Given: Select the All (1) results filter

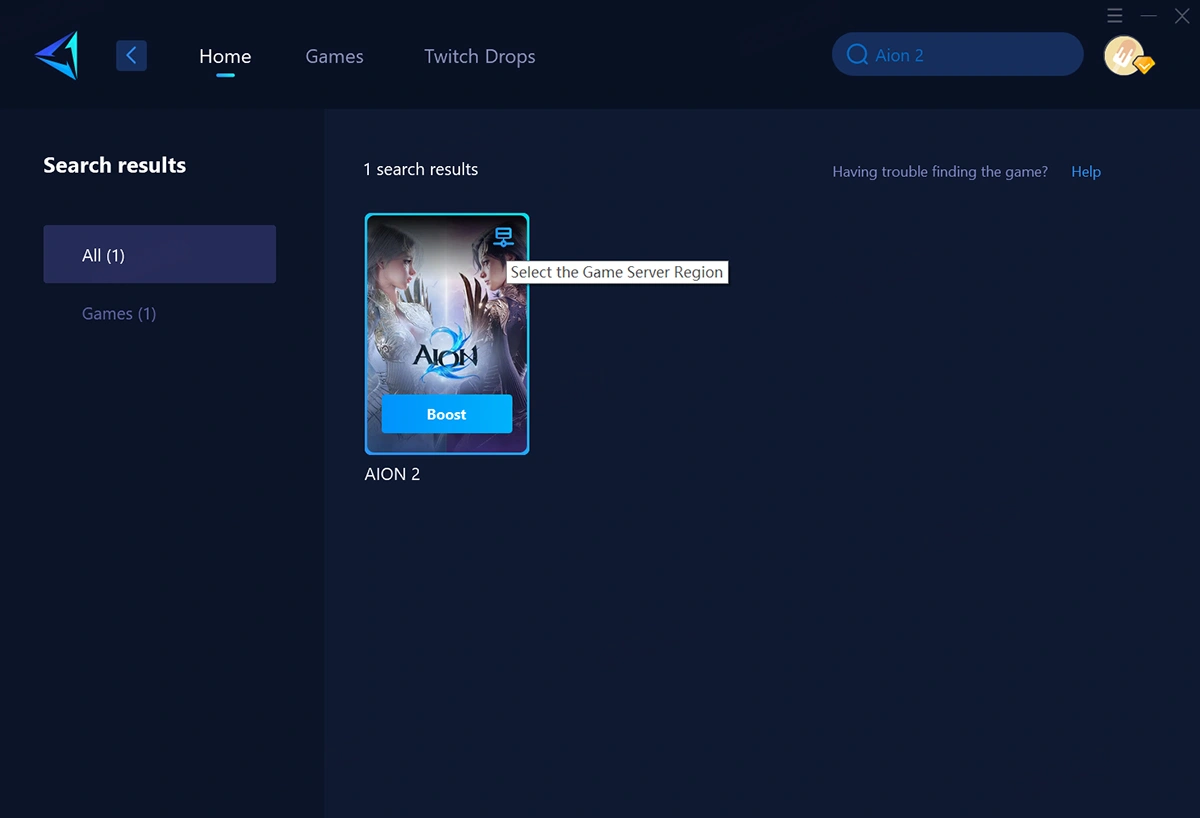Looking at the screenshot, I should point(159,255).
